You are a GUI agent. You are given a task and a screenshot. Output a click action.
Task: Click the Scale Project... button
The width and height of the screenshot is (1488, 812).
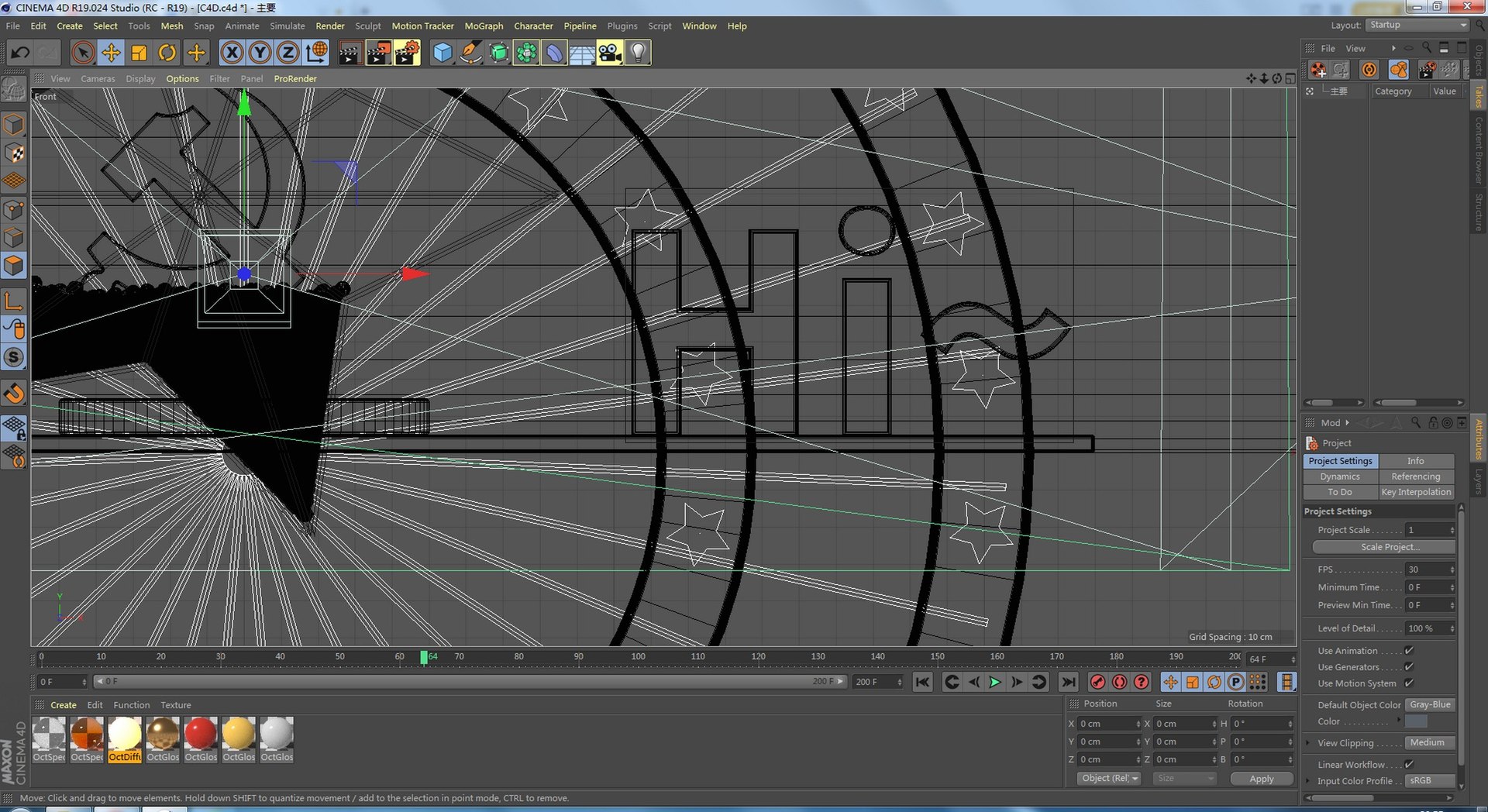pyautogui.click(x=1383, y=547)
